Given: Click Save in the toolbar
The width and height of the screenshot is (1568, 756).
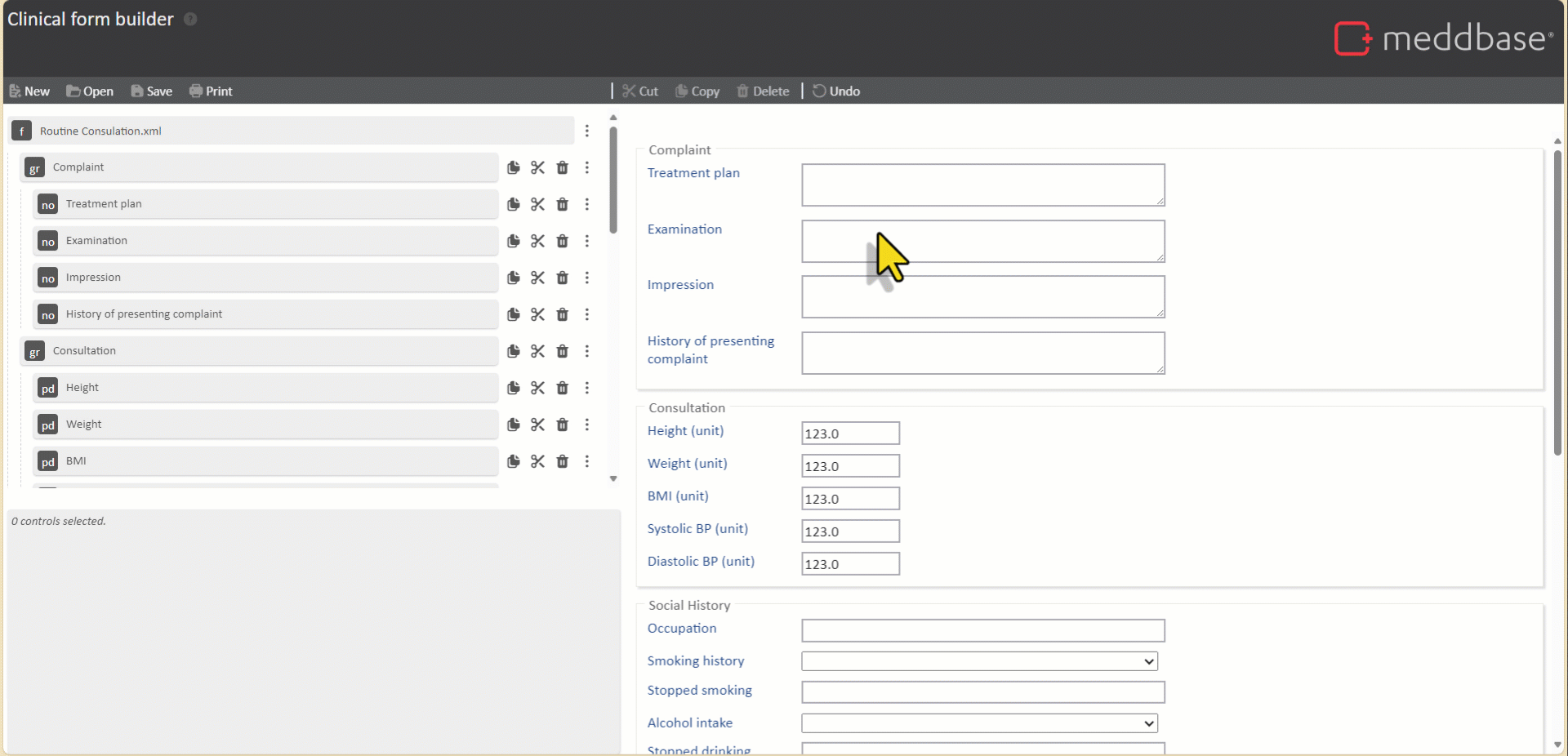Looking at the screenshot, I should [152, 91].
